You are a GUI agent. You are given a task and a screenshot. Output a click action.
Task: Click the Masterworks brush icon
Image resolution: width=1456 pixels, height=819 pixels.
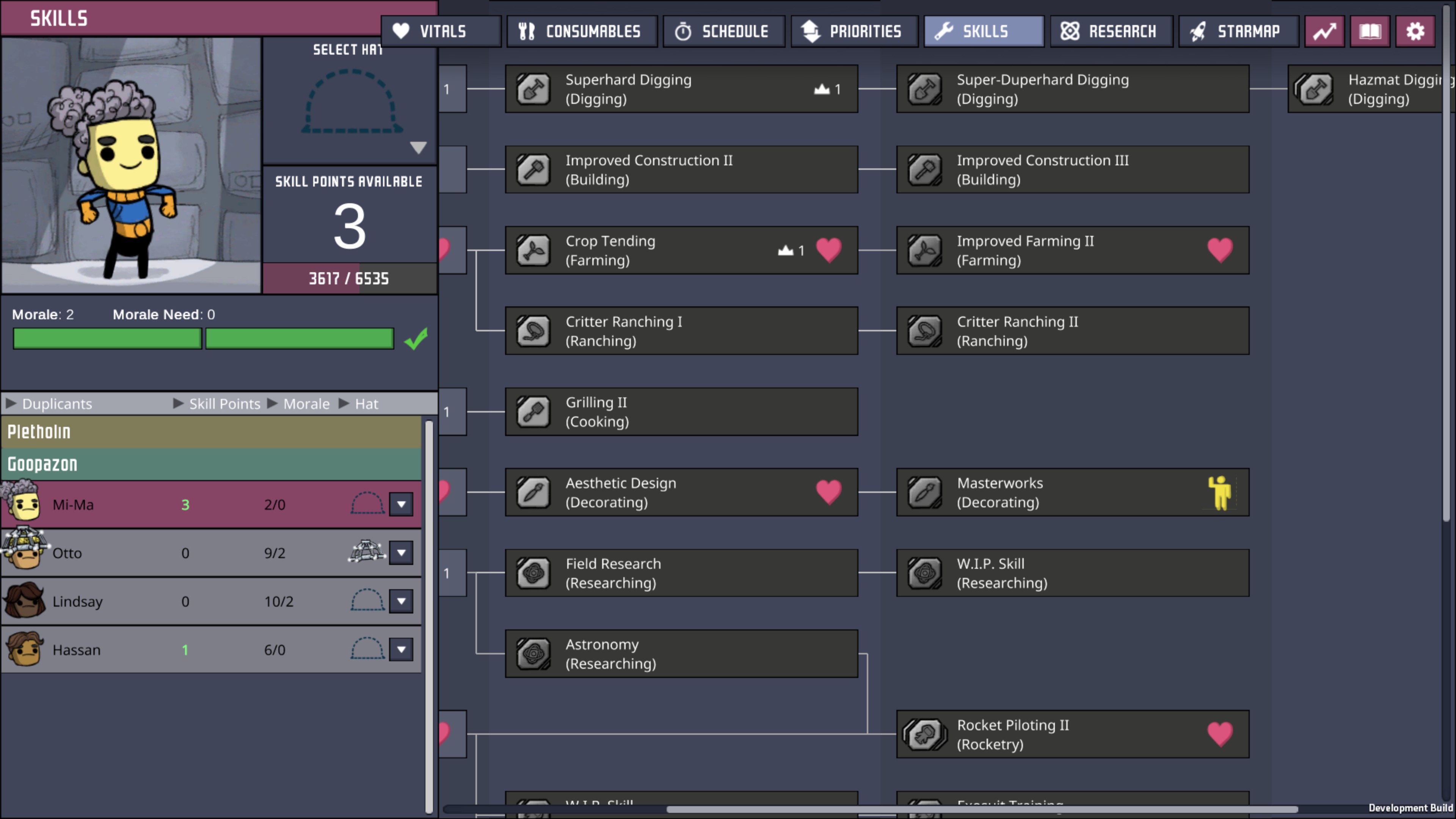tap(925, 492)
